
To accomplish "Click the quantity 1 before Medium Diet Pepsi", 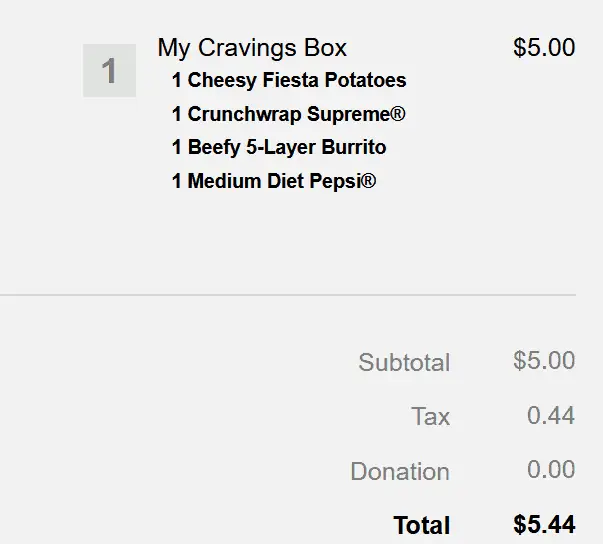I will [x=177, y=181].
